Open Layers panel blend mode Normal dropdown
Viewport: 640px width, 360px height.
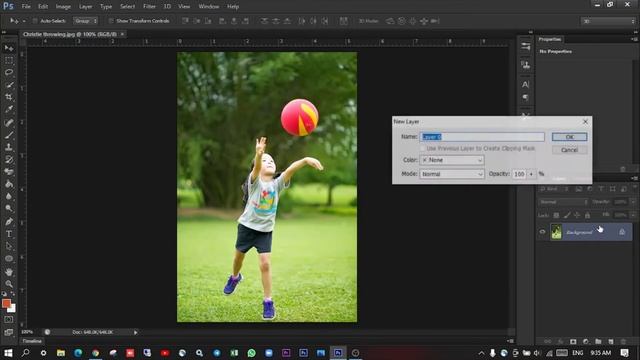[x=563, y=202]
